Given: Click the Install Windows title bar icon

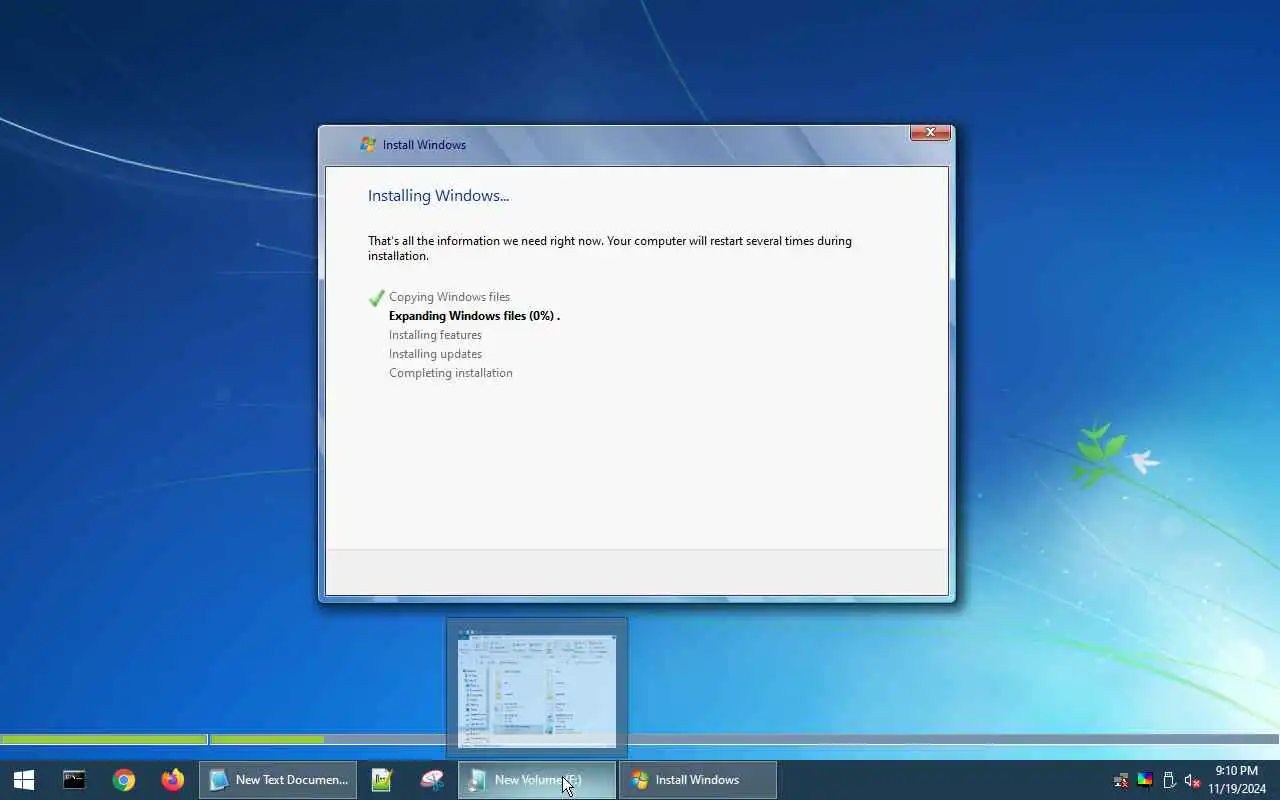Looking at the screenshot, I should (368, 144).
